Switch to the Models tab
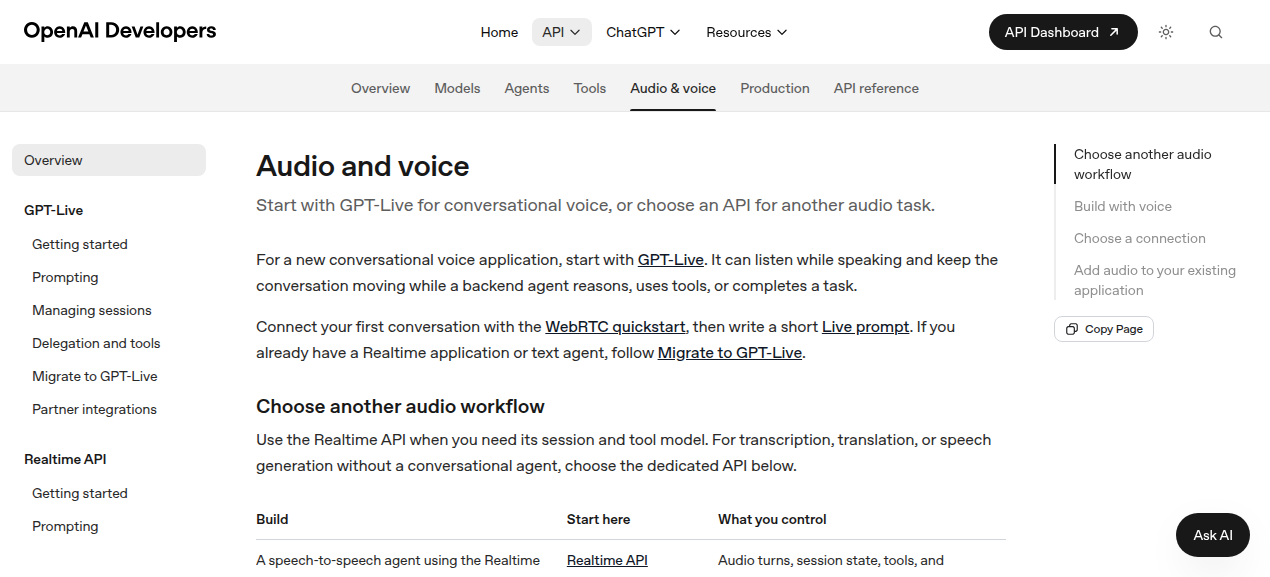 pos(457,88)
